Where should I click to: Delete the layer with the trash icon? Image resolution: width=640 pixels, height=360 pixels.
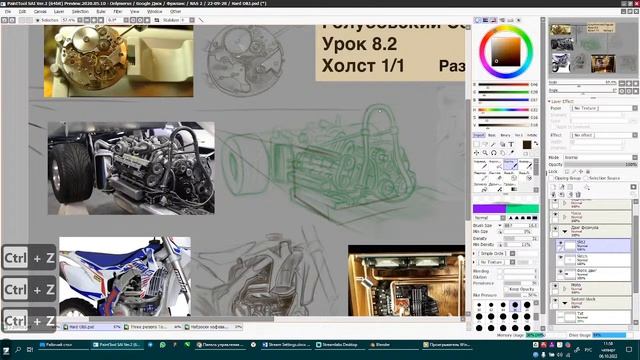[x=578, y=194]
